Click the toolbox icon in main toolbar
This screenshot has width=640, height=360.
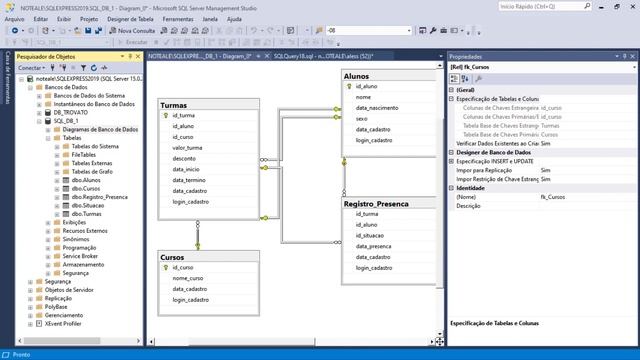click(444, 31)
